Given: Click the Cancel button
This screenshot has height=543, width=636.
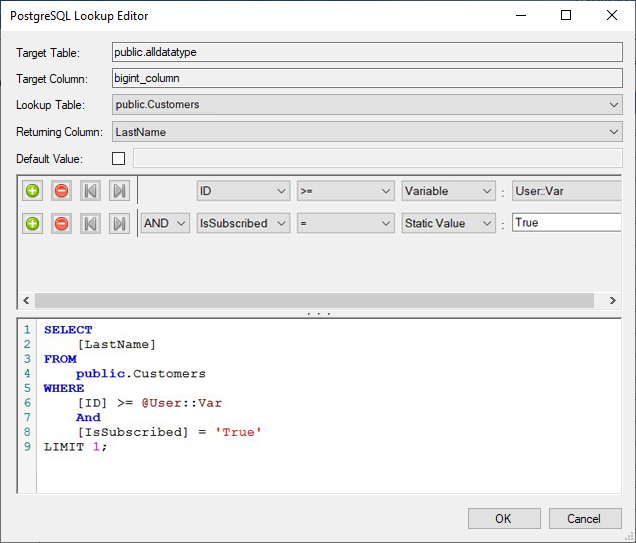Looking at the screenshot, I should (585, 519).
